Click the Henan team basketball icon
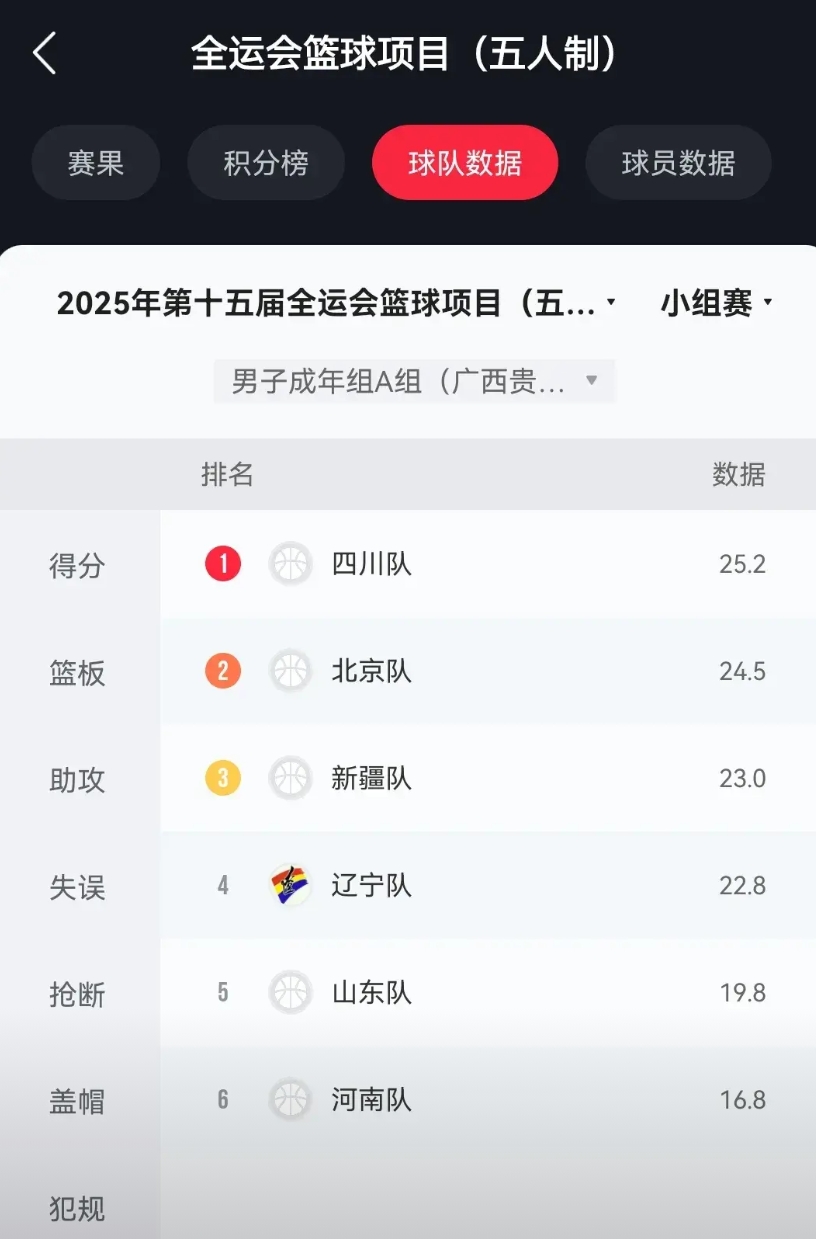The image size is (816, 1239). tap(291, 1100)
